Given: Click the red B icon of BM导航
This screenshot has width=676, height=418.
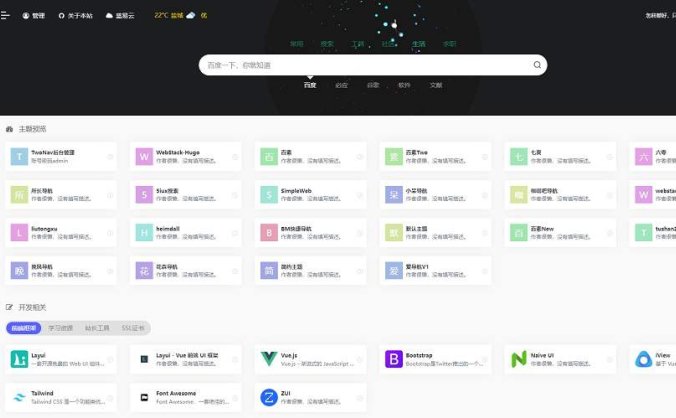Looking at the screenshot, I should point(269,233).
